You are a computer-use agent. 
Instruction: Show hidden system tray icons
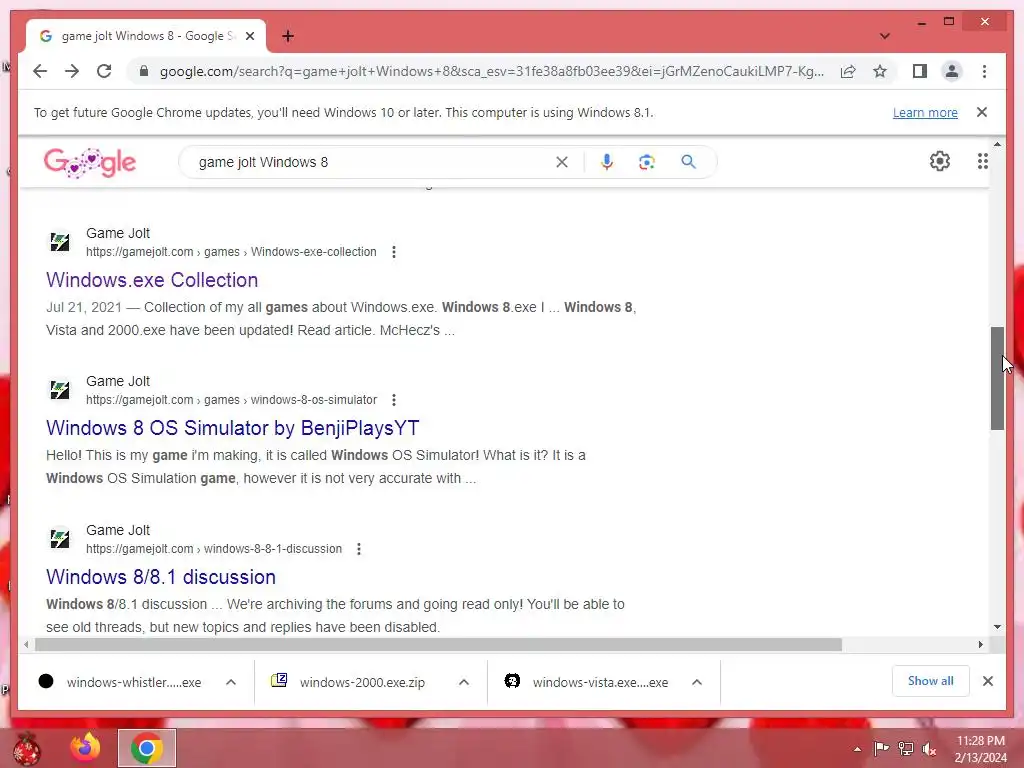point(857,749)
